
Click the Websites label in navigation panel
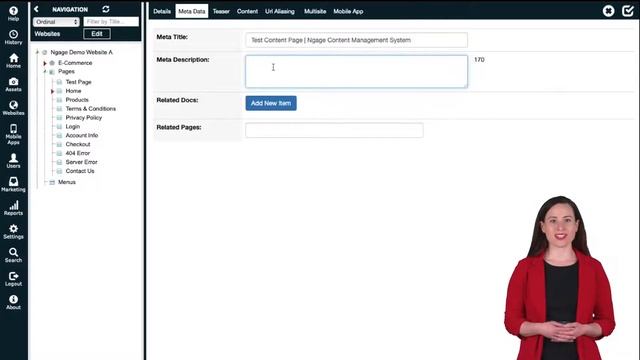47,34
